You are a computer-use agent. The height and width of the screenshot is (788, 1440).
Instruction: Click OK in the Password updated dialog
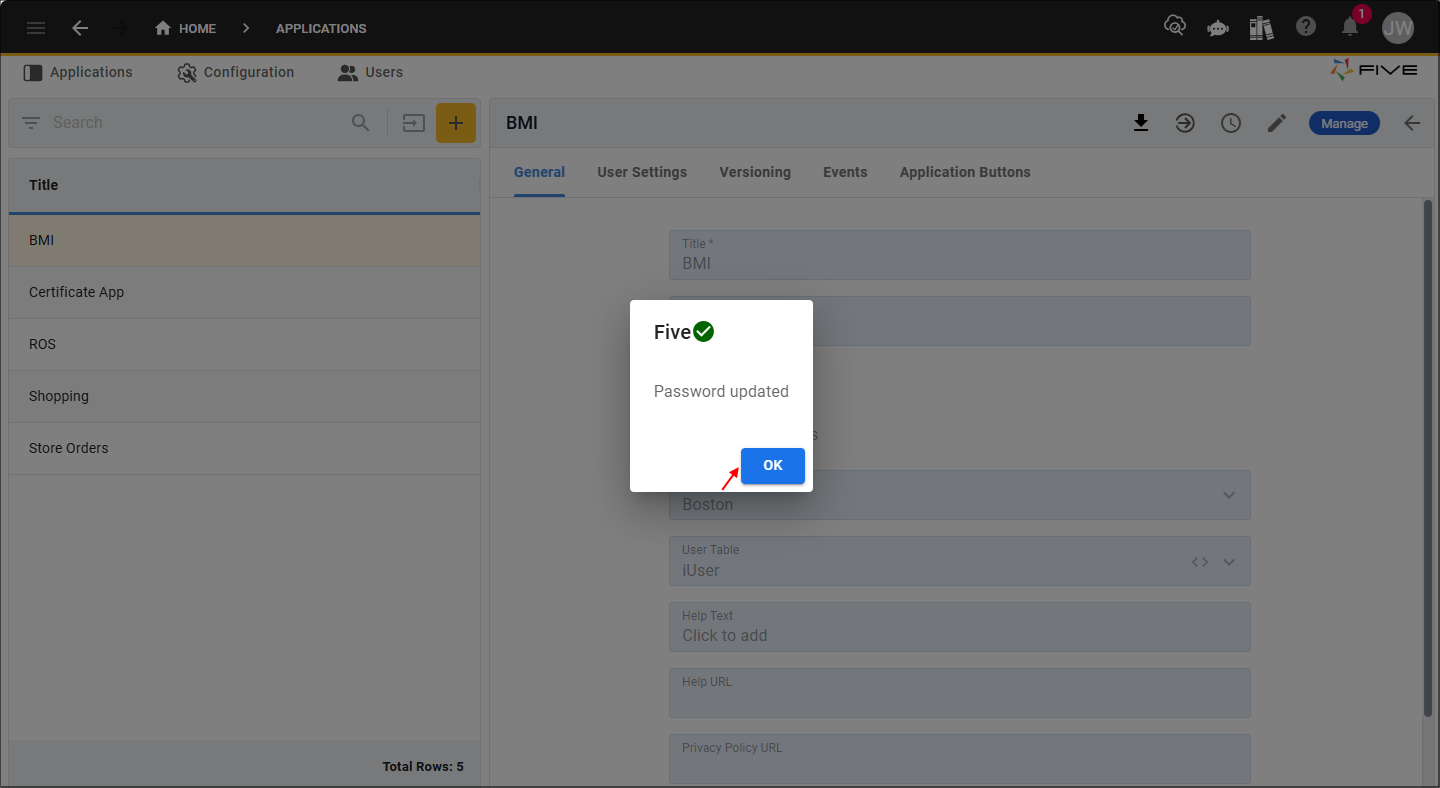point(772,466)
